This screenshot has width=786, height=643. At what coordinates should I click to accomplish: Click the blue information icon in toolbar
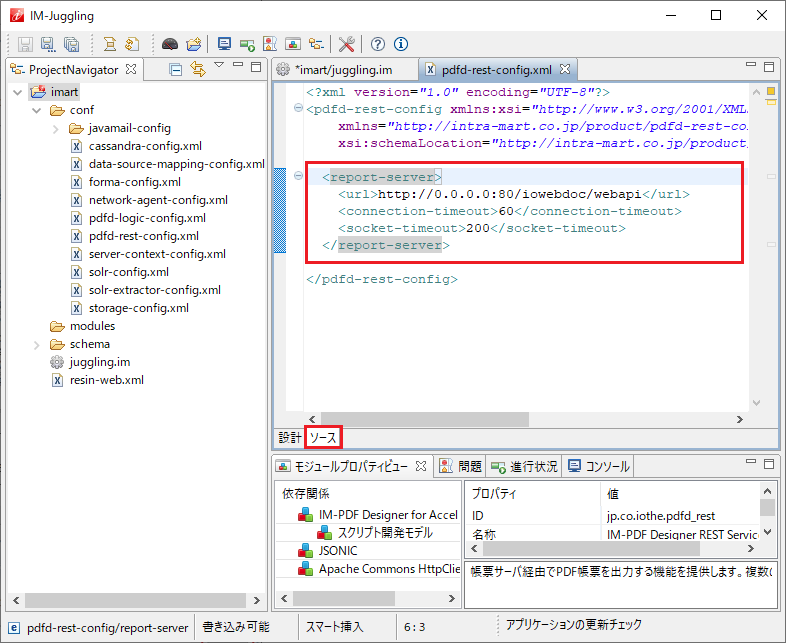point(401,44)
